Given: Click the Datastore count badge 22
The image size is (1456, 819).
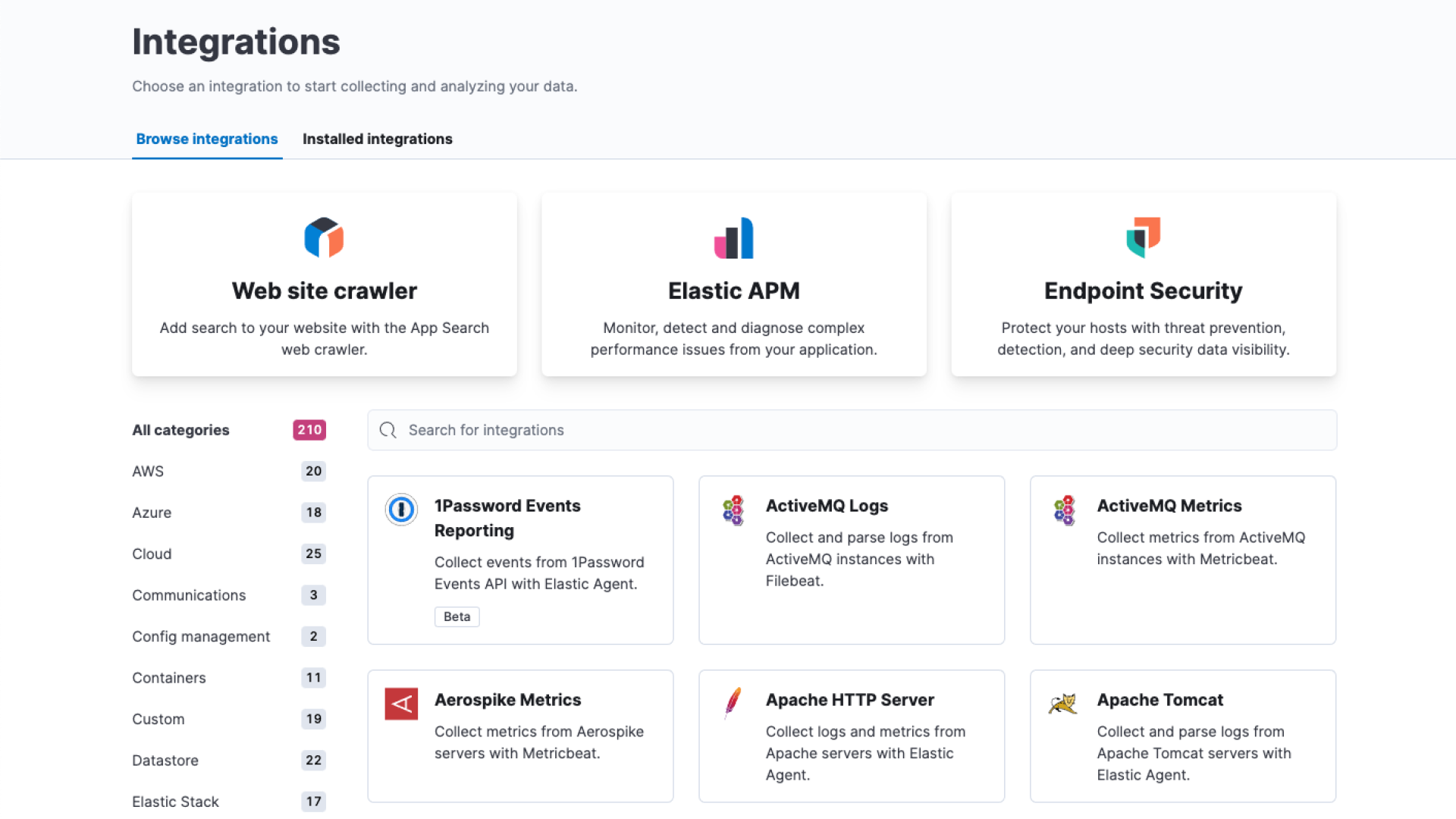Looking at the screenshot, I should [x=314, y=761].
